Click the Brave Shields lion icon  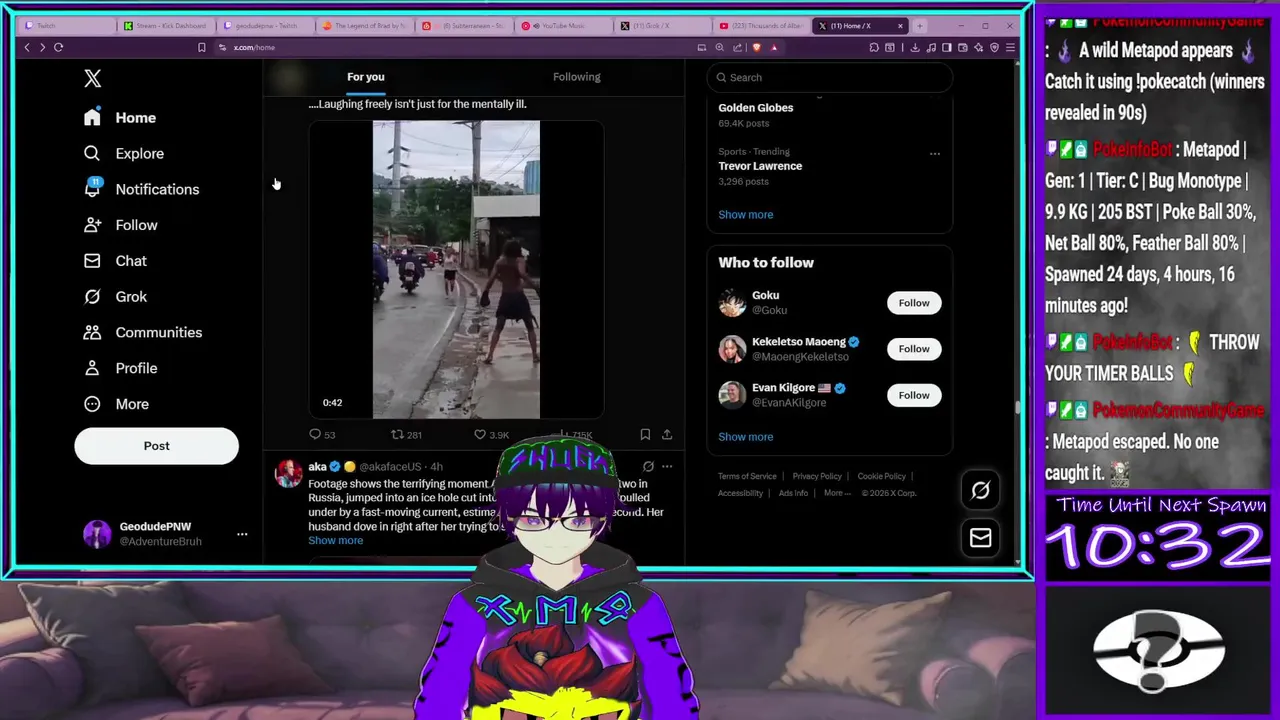(x=756, y=47)
